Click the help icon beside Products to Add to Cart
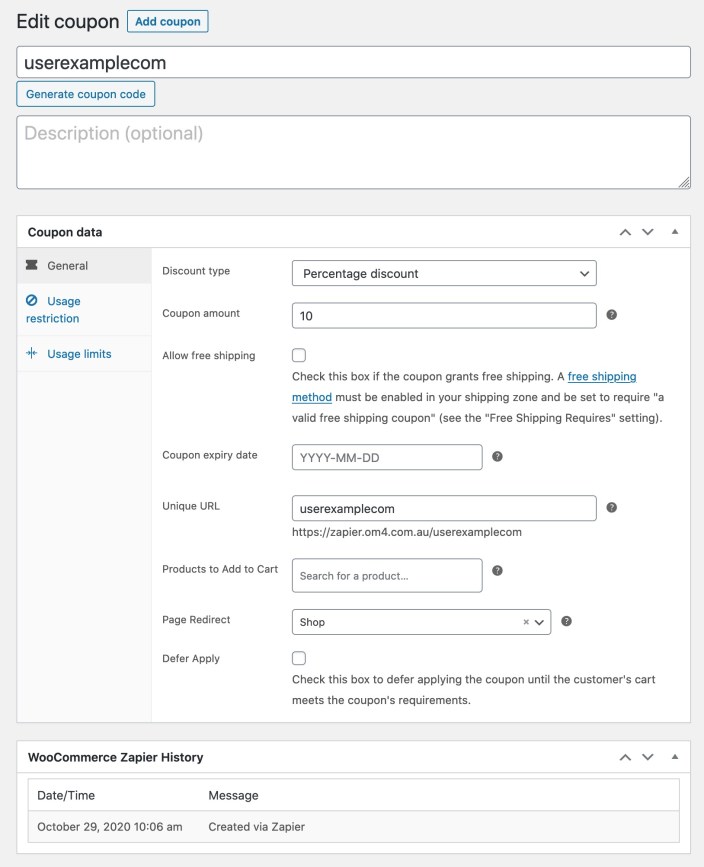Viewport: 704px width, 867px height. (x=497, y=573)
